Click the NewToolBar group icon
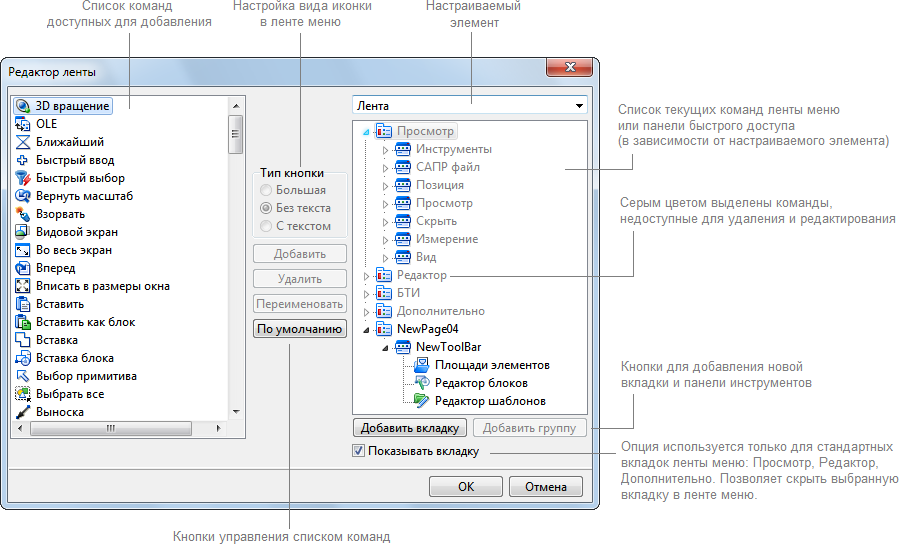899x544 pixels. pos(403,347)
